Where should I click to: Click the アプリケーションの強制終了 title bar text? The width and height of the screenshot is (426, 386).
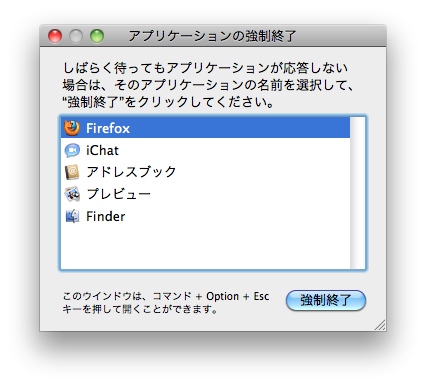(212, 36)
